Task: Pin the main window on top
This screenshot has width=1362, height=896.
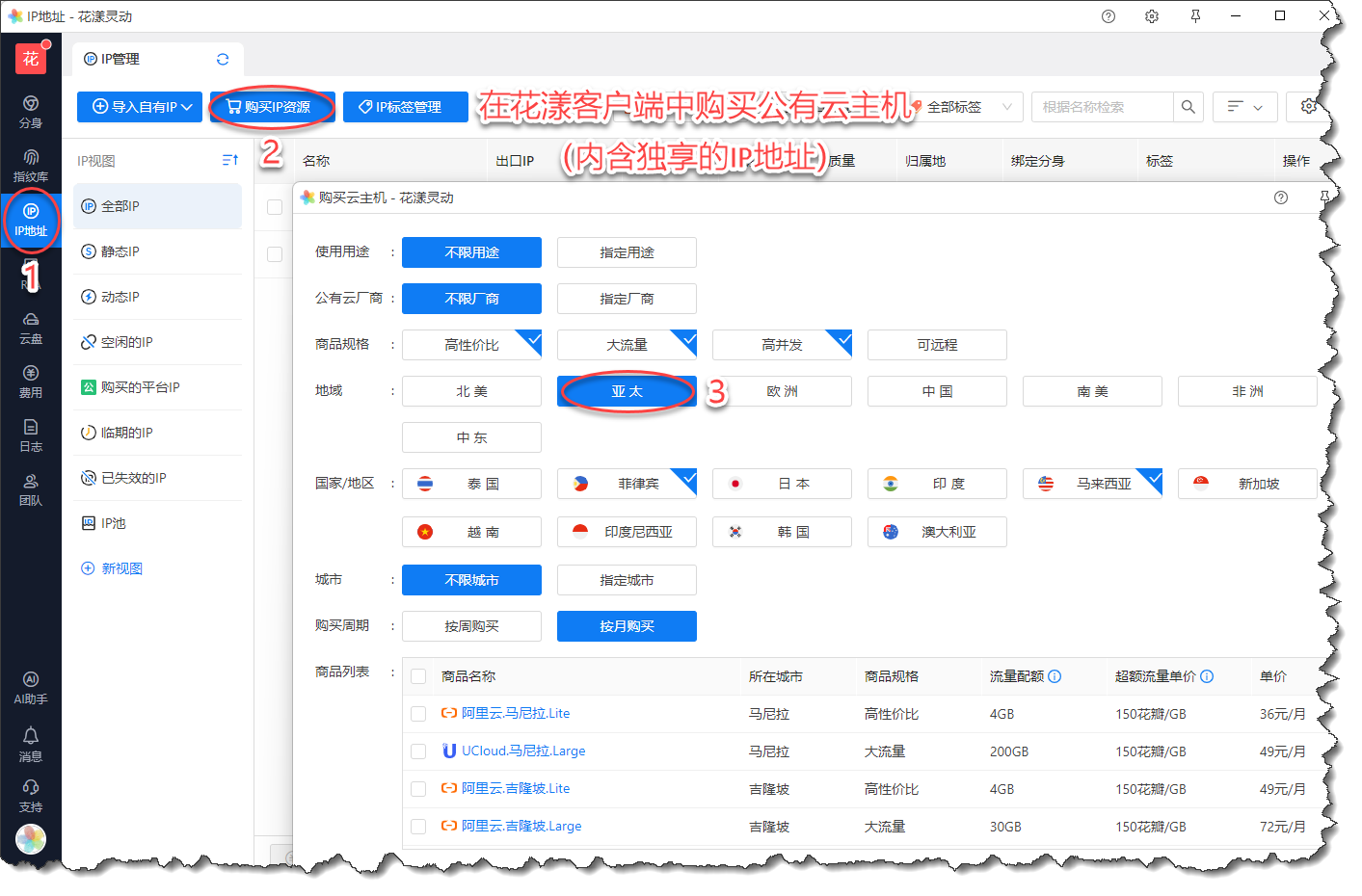Action: (1195, 16)
